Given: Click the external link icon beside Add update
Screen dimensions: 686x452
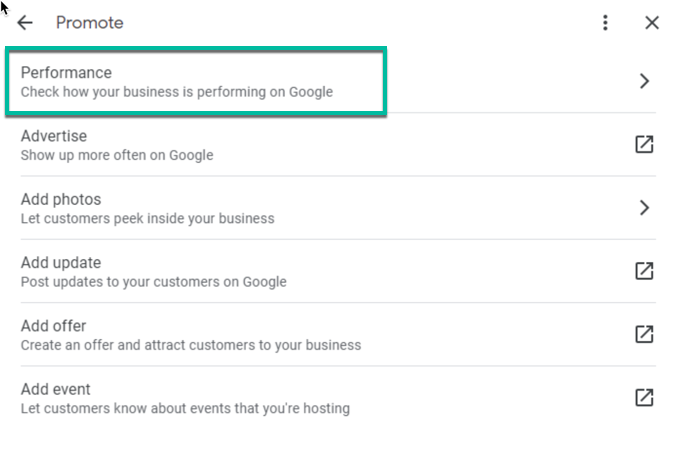Looking at the screenshot, I should click(644, 271).
